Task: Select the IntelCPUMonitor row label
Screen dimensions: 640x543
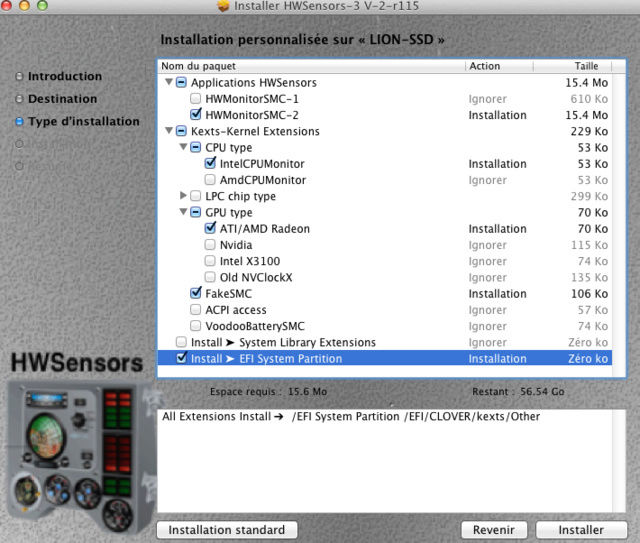Action: [x=262, y=164]
